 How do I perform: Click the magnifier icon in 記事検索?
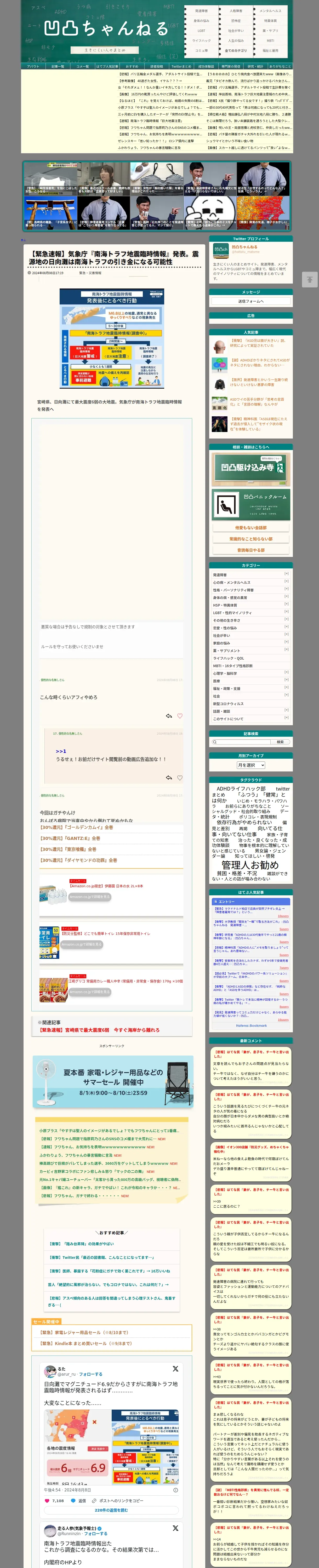pyautogui.click(x=215, y=742)
